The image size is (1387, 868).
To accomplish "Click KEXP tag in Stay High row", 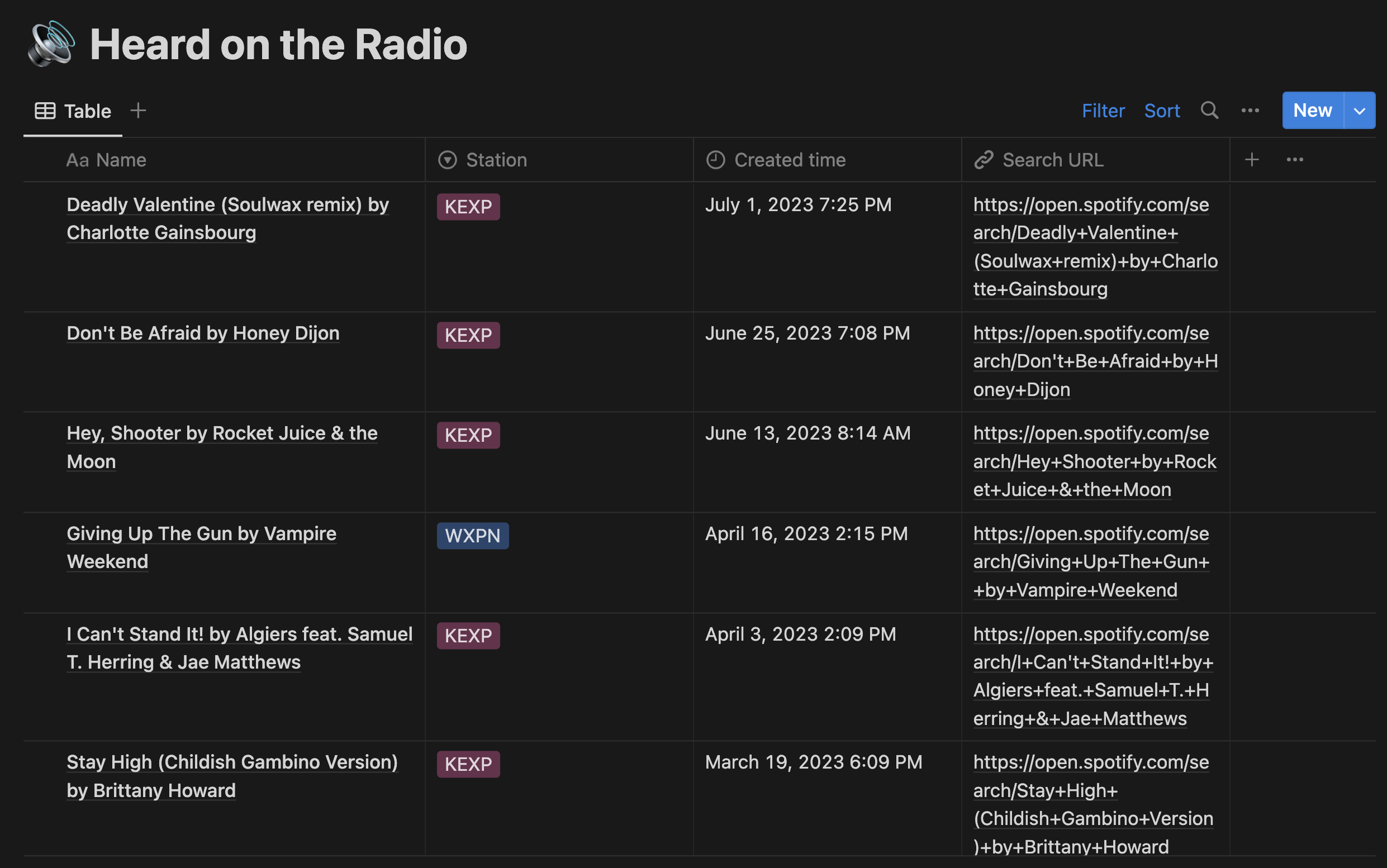I will (x=468, y=764).
